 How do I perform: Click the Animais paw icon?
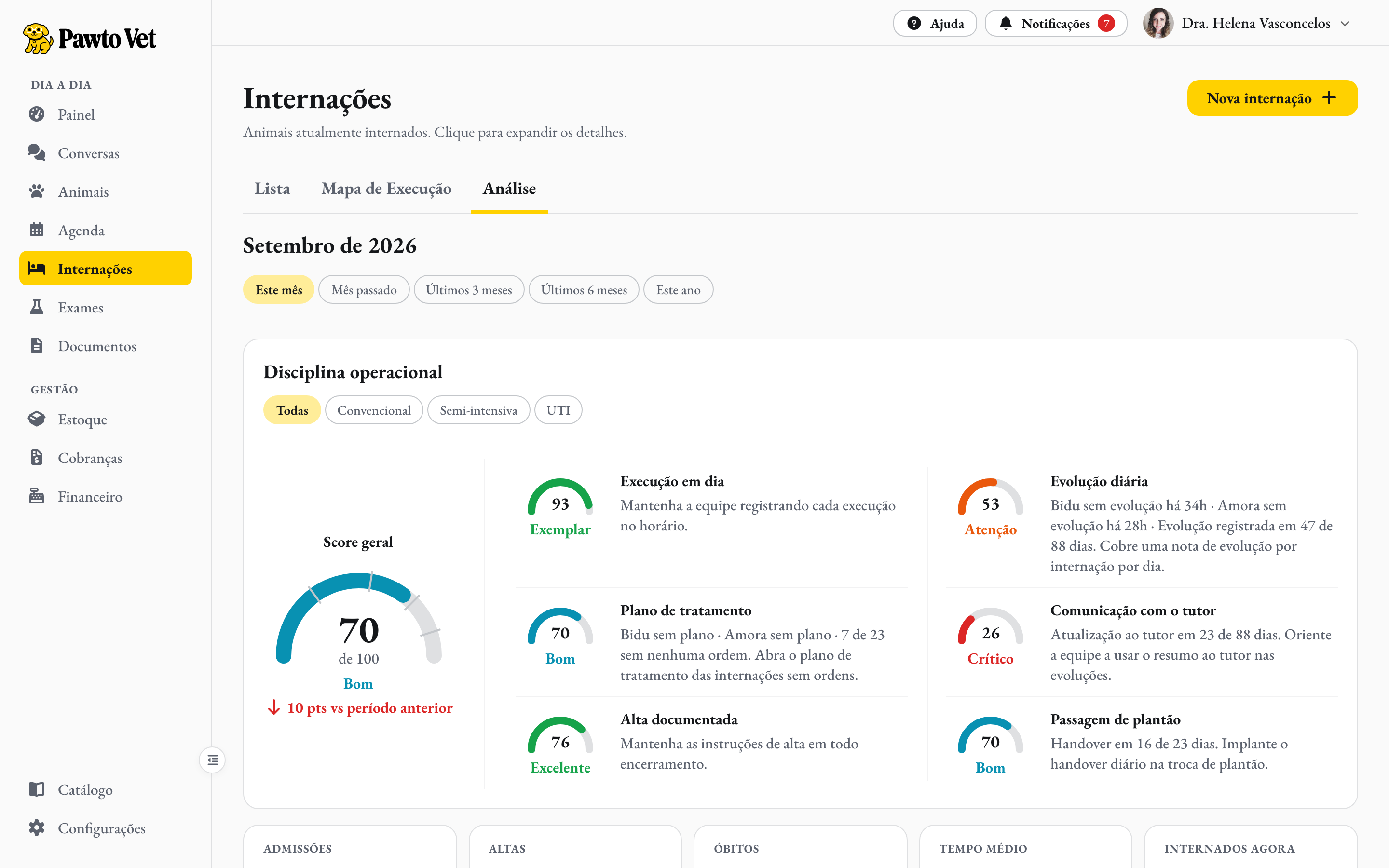tap(37, 191)
